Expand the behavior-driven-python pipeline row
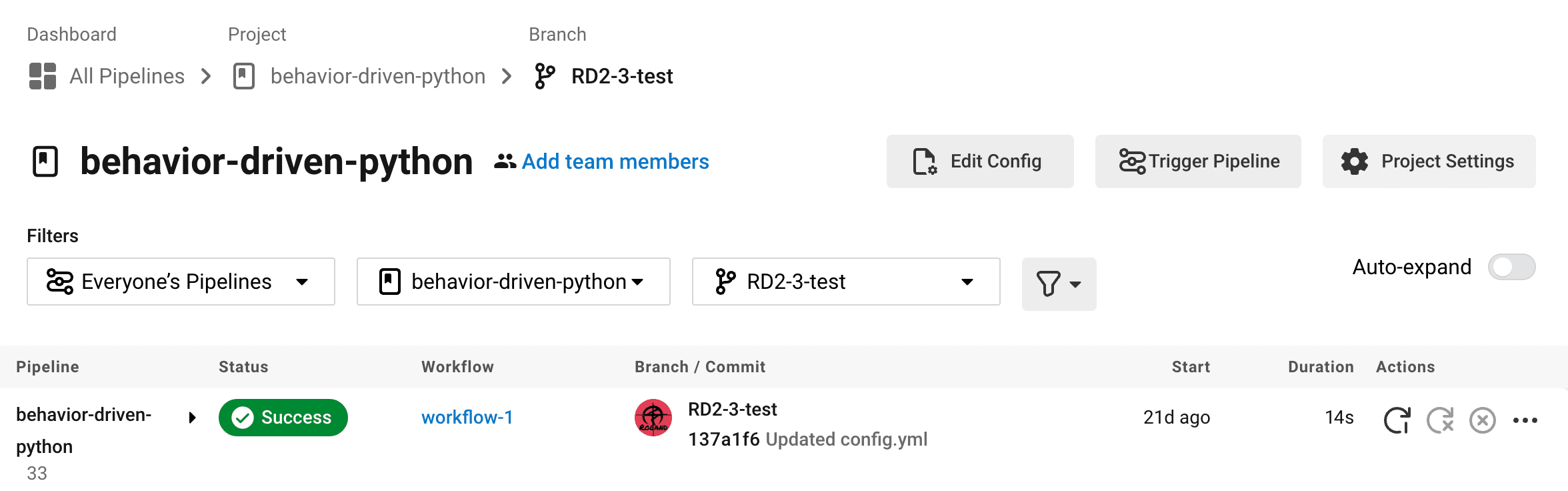 click(x=192, y=418)
